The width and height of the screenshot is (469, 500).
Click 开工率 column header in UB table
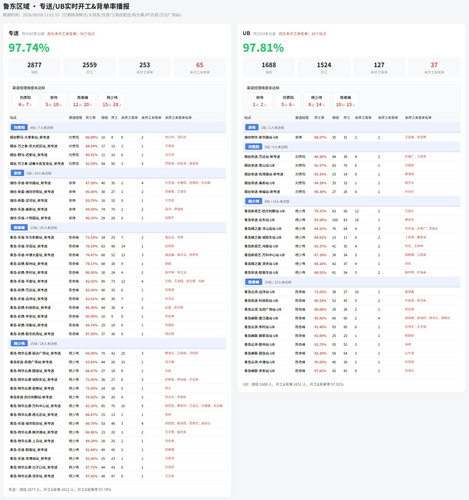(x=319, y=118)
